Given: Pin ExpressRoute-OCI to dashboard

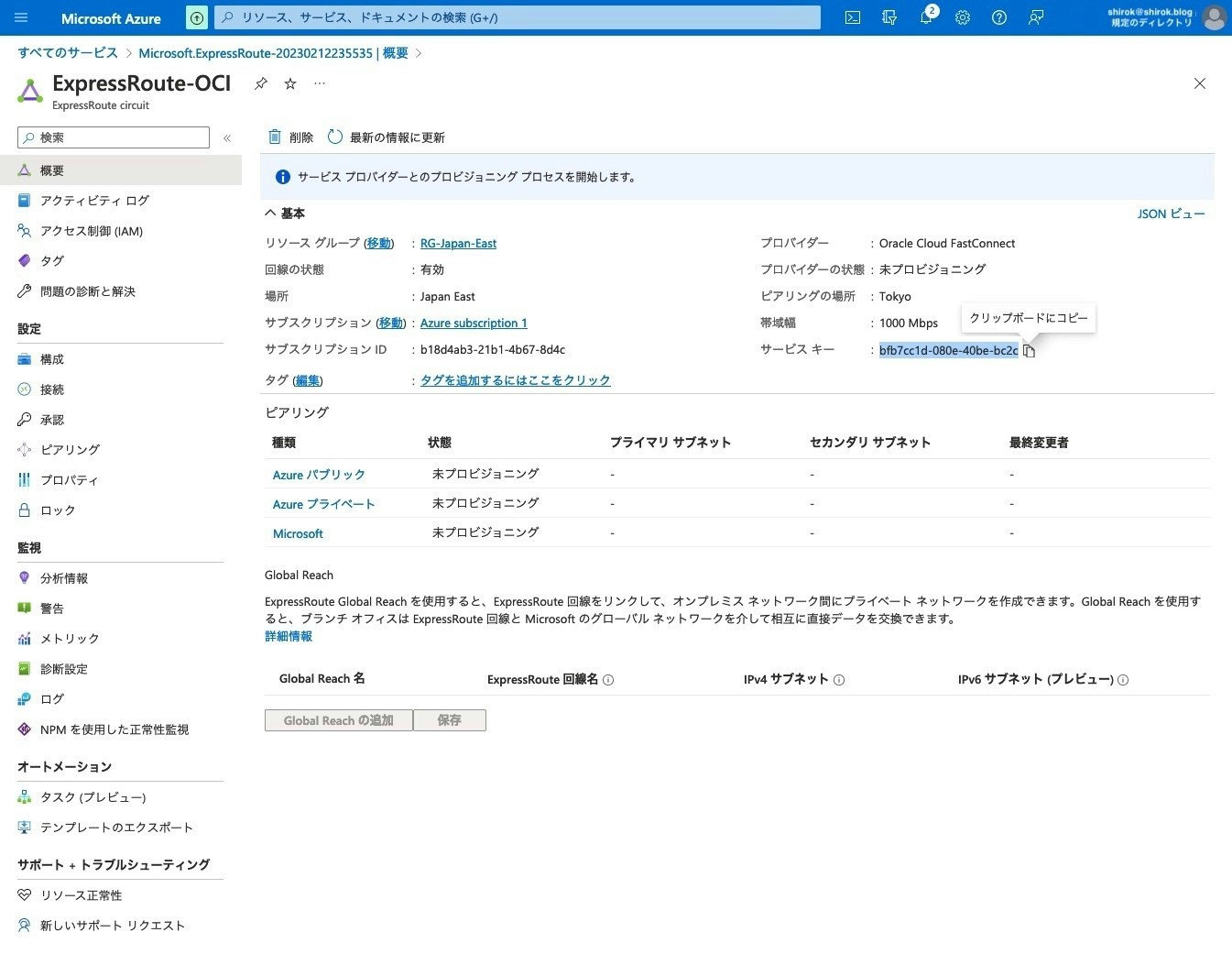Looking at the screenshot, I should coord(260,83).
